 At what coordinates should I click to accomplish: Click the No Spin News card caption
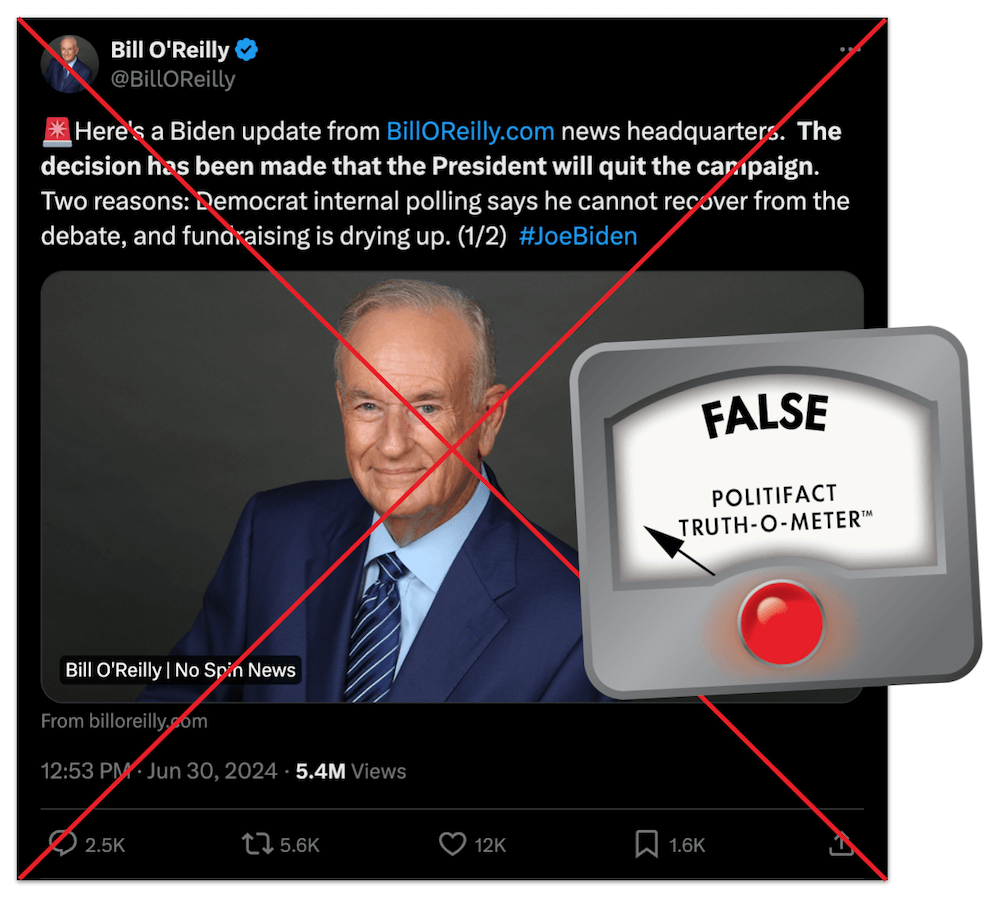click(x=180, y=670)
